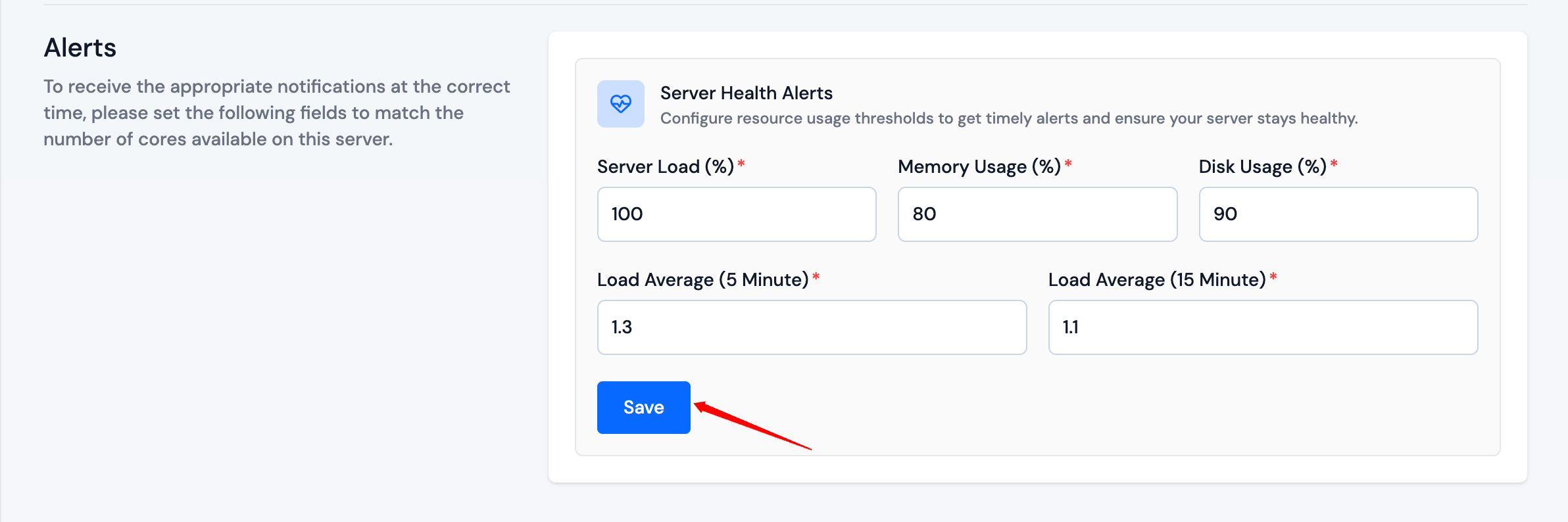
Task: Click the red asterisk beside Server Load
Action: pos(741,164)
